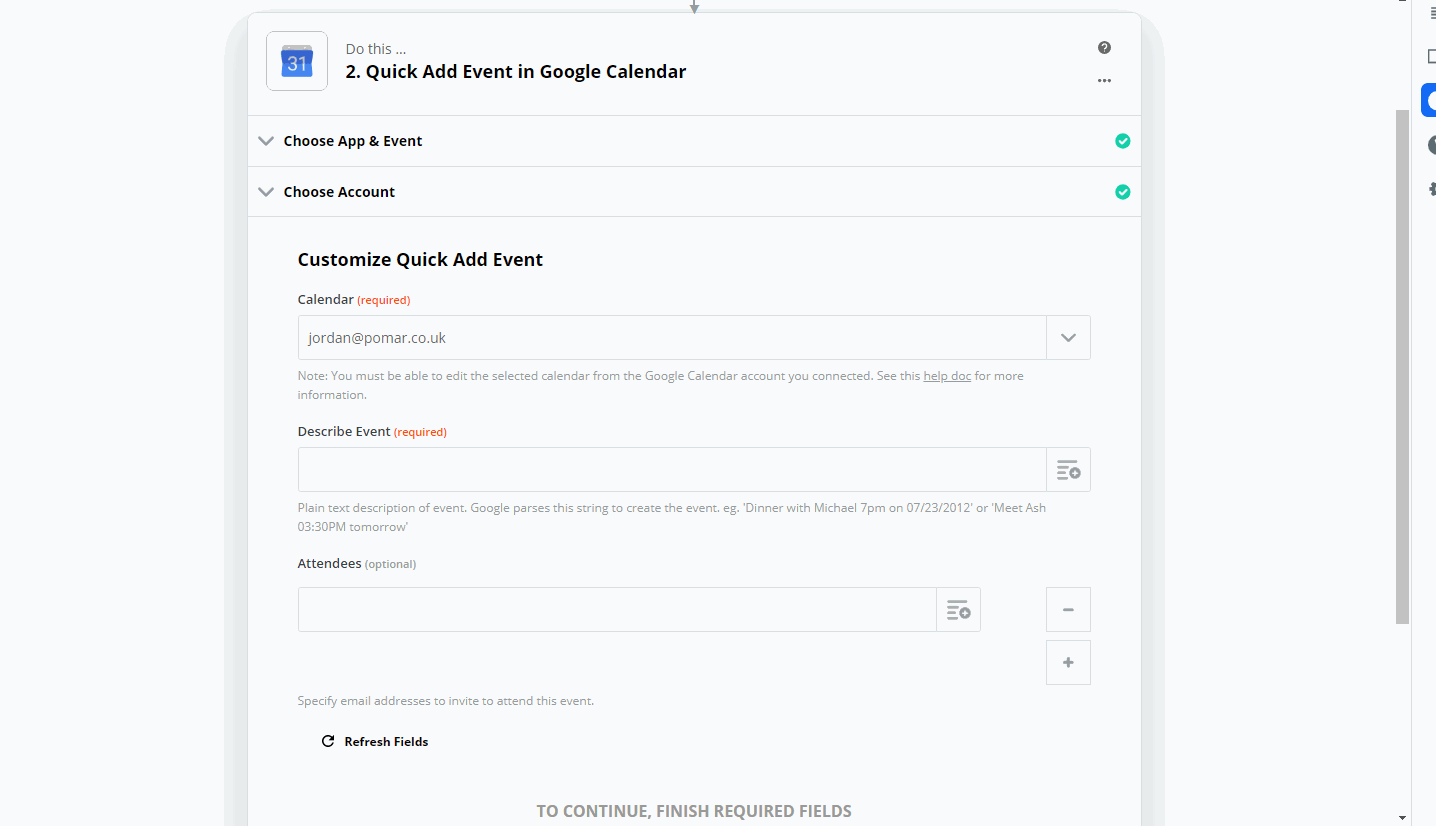Click the Attendees (optional) label
The height and width of the screenshot is (826, 1436).
[x=357, y=564]
